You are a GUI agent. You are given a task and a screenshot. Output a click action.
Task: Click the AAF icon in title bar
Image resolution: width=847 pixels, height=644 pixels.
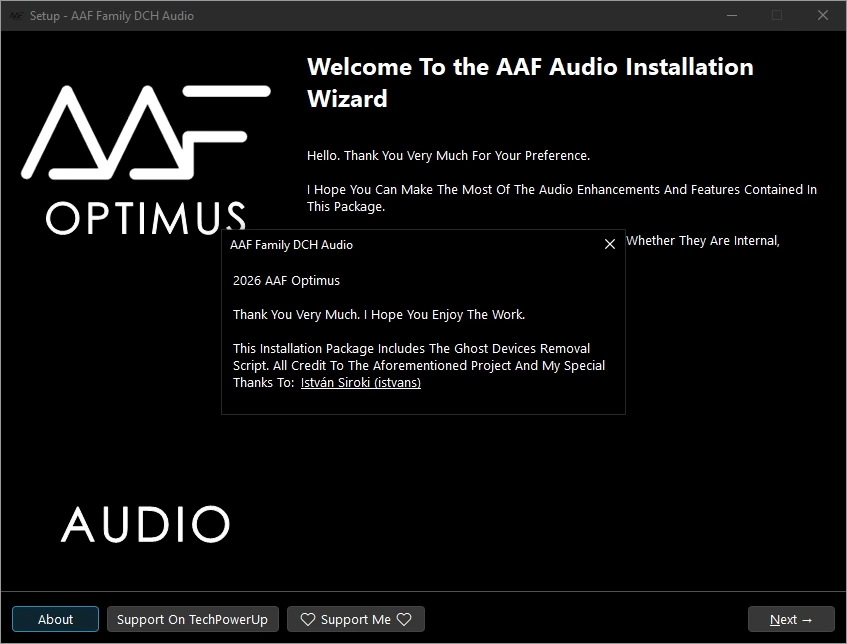point(16,16)
